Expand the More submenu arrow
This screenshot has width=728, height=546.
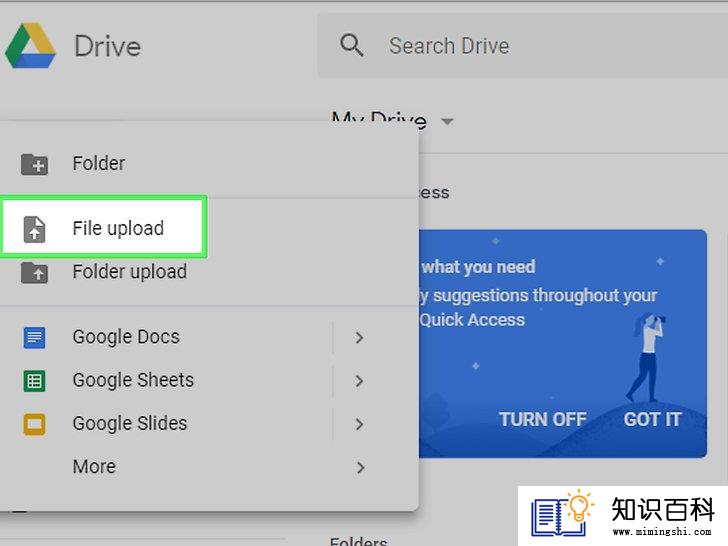(x=360, y=467)
